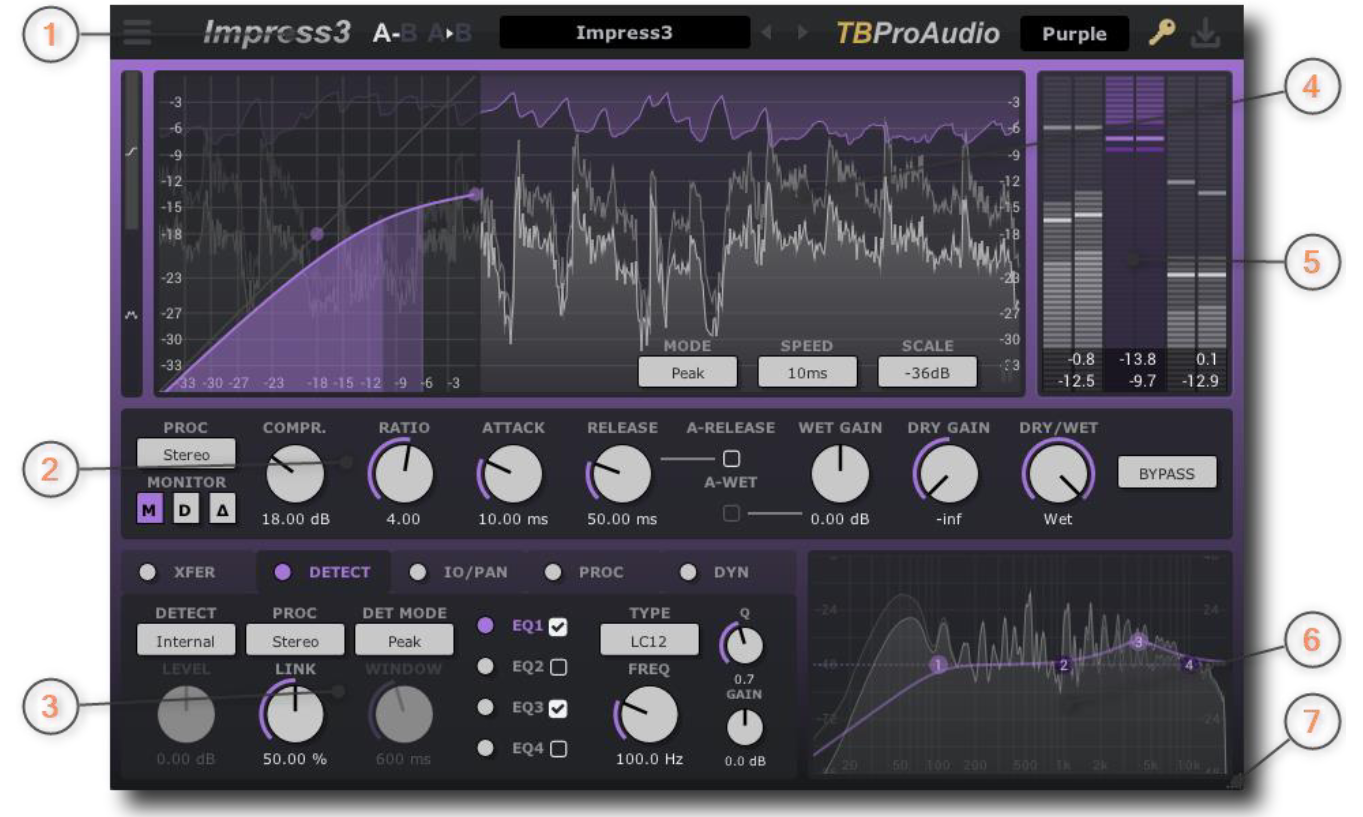Image resolution: width=1363 pixels, height=817 pixels.
Task: Click the ATTACK knob
Action: coord(512,474)
